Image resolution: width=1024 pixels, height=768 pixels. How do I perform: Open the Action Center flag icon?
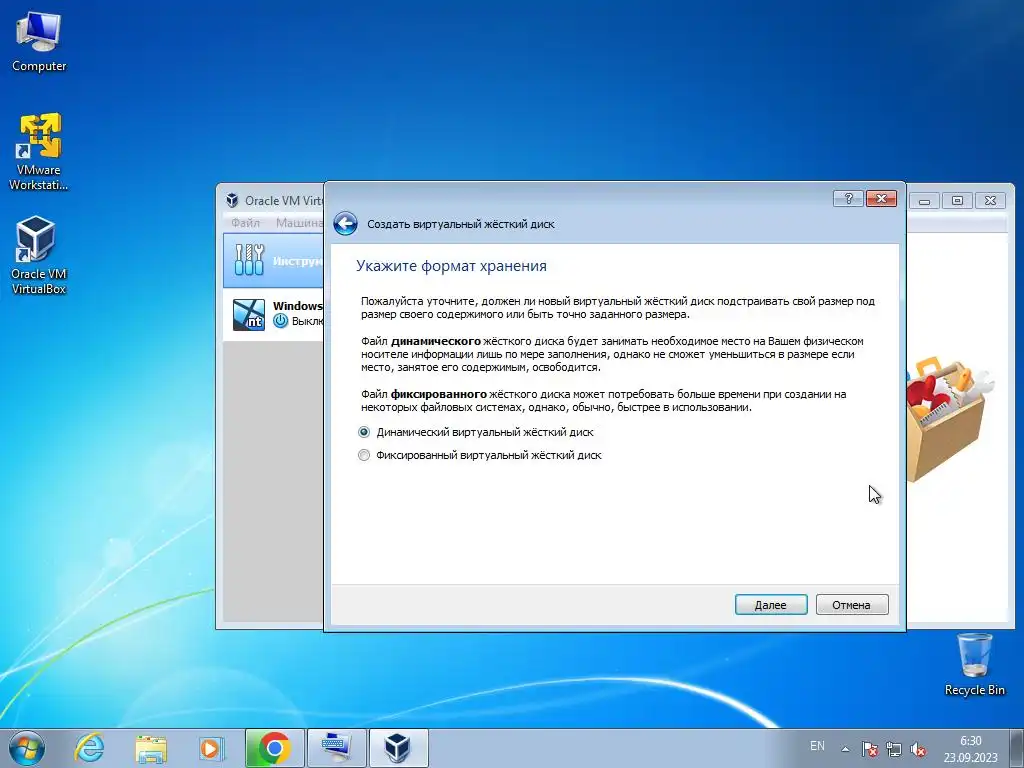pyautogui.click(x=869, y=749)
